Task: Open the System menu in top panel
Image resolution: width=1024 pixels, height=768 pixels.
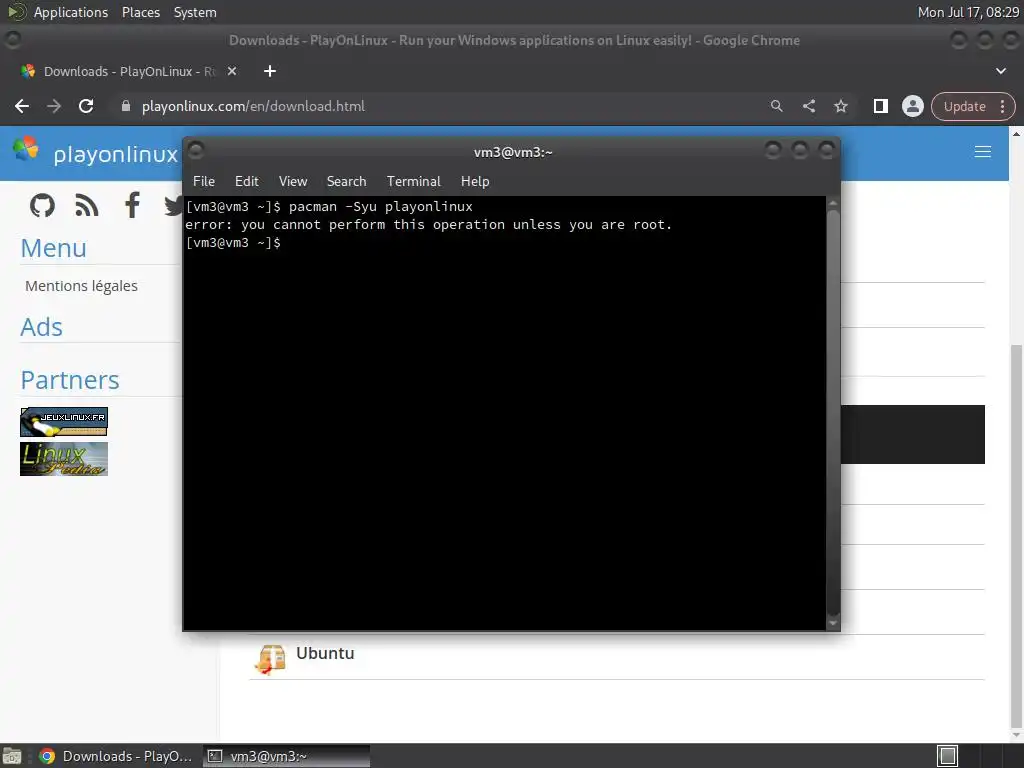Action: tap(195, 12)
